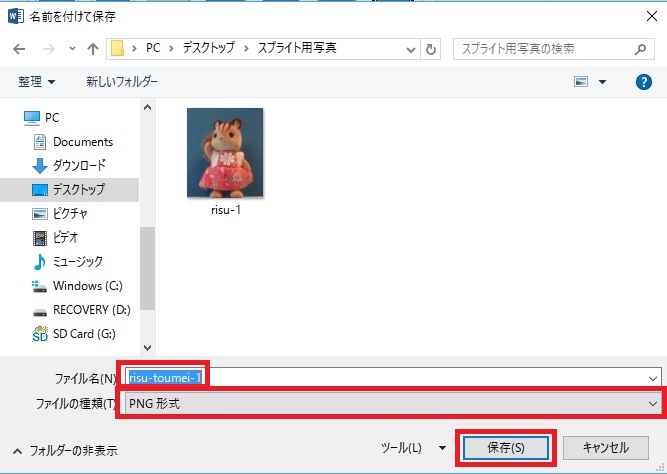Select PC in the navigation tree
The height and width of the screenshot is (474, 667).
click(x=52, y=117)
